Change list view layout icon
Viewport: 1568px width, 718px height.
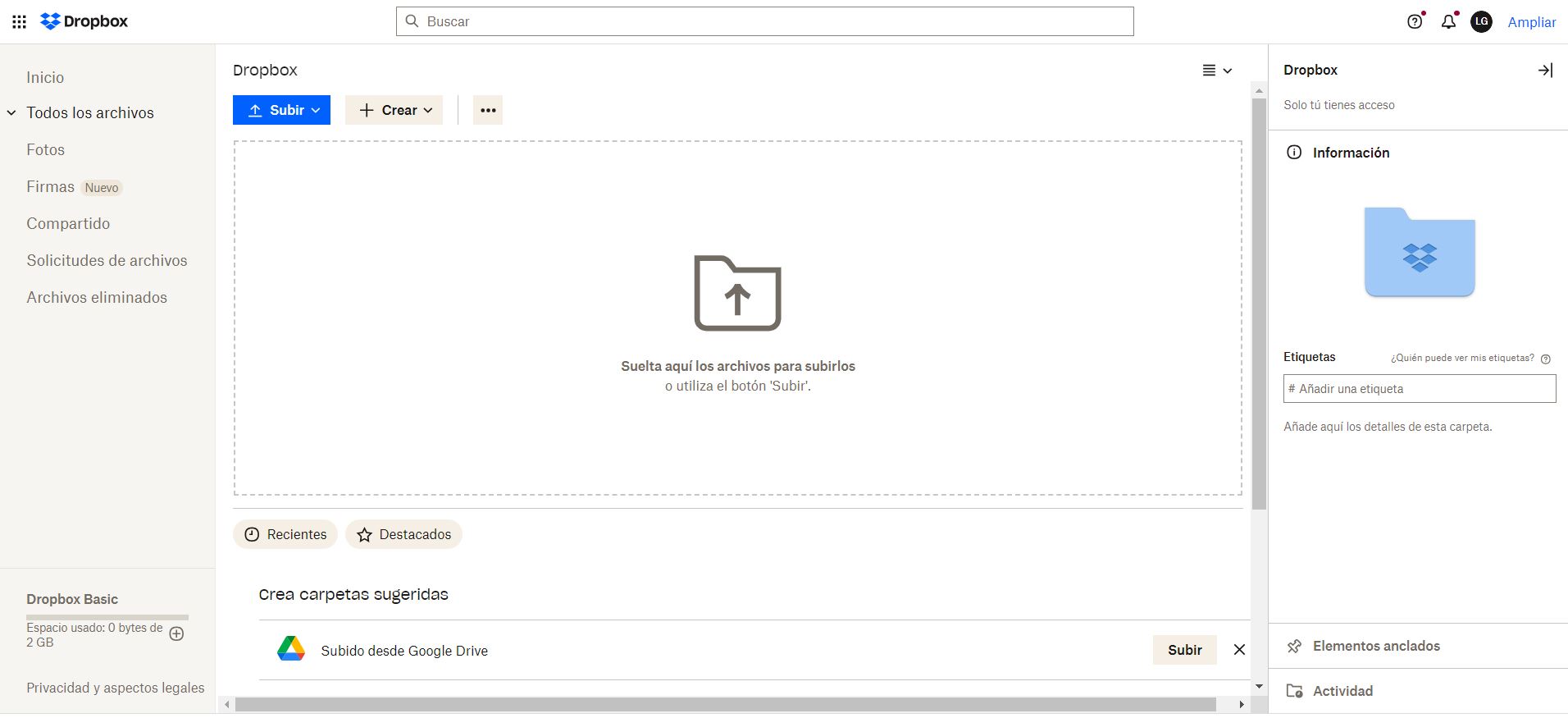coord(1209,71)
